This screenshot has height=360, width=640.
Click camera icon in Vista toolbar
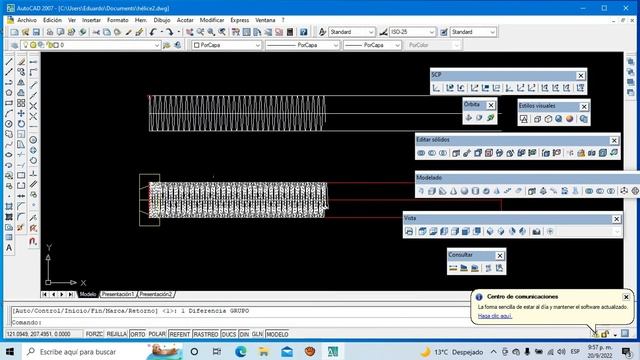click(x=536, y=231)
